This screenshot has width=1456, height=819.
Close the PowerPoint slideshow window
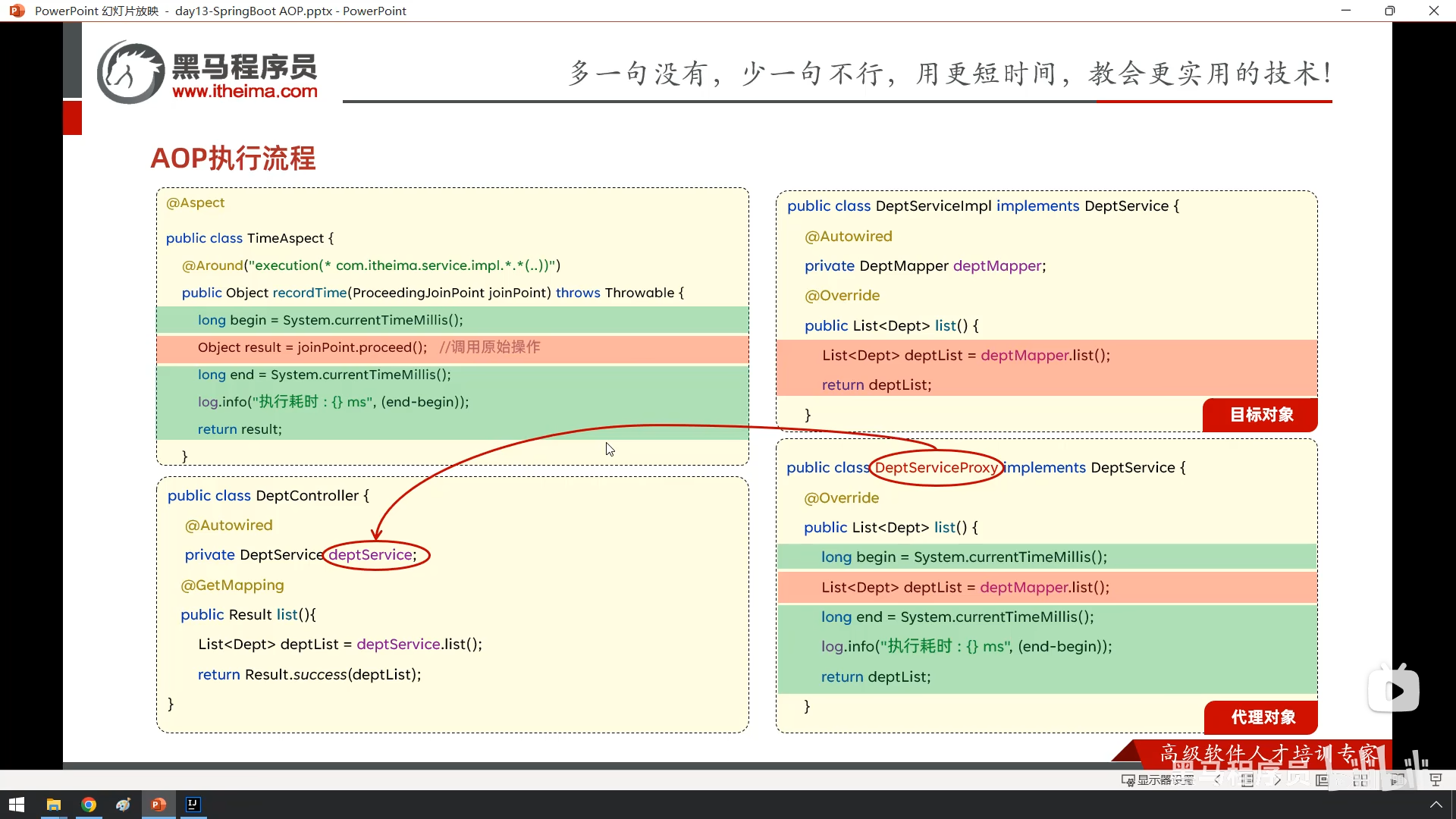(x=1433, y=11)
